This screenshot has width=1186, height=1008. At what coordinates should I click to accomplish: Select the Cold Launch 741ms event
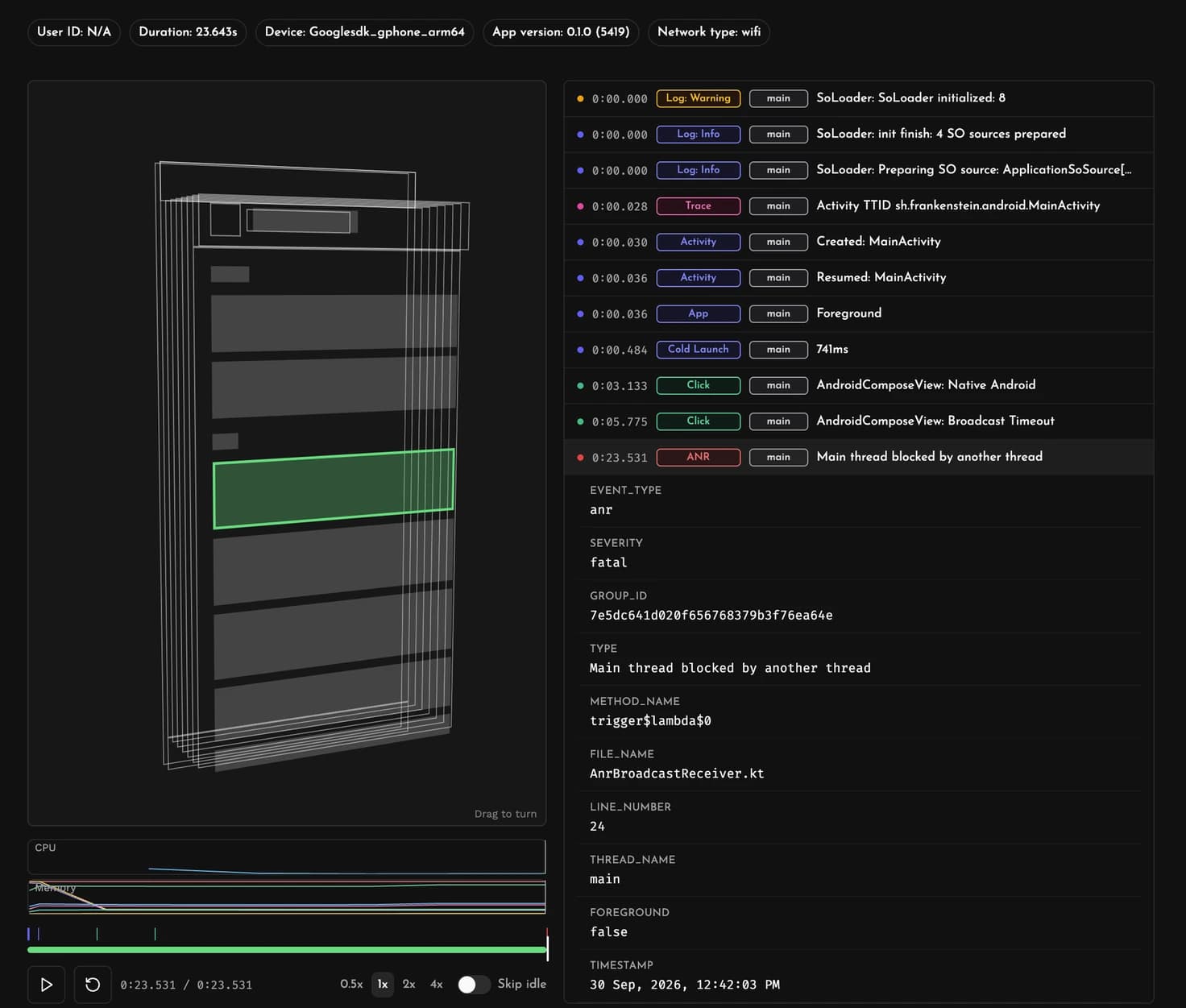point(859,350)
